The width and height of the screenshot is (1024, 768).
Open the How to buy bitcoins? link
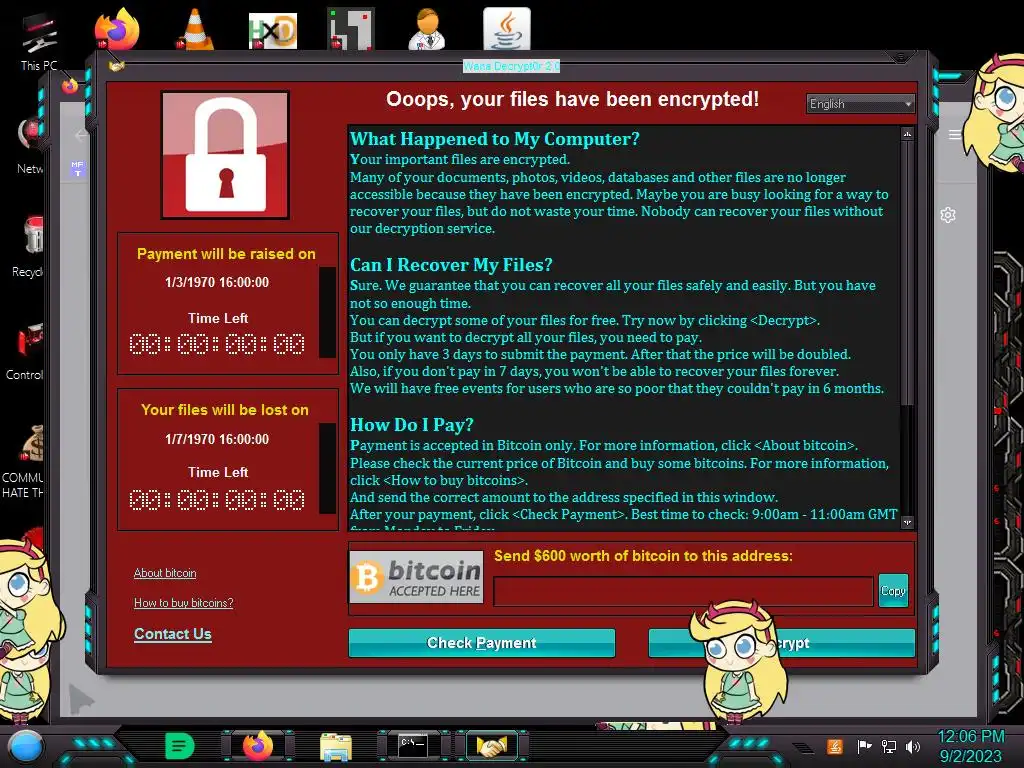[184, 603]
